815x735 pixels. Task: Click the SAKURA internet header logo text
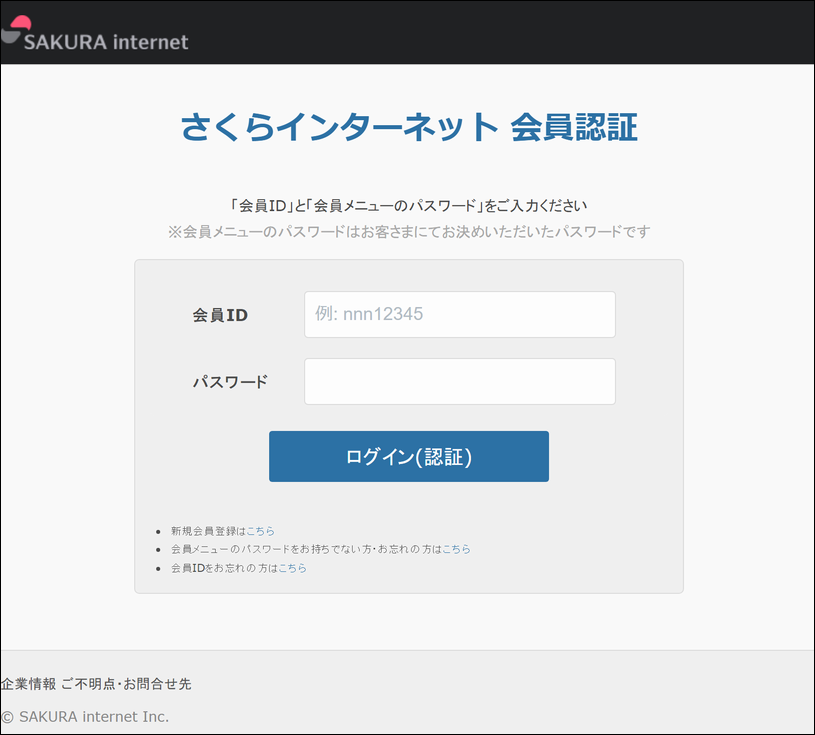[x=106, y=42]
